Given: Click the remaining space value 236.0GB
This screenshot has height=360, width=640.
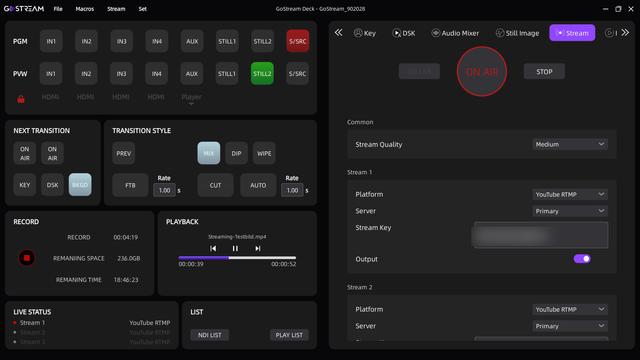Looking at the screenshot, I should tap(129, 258).
